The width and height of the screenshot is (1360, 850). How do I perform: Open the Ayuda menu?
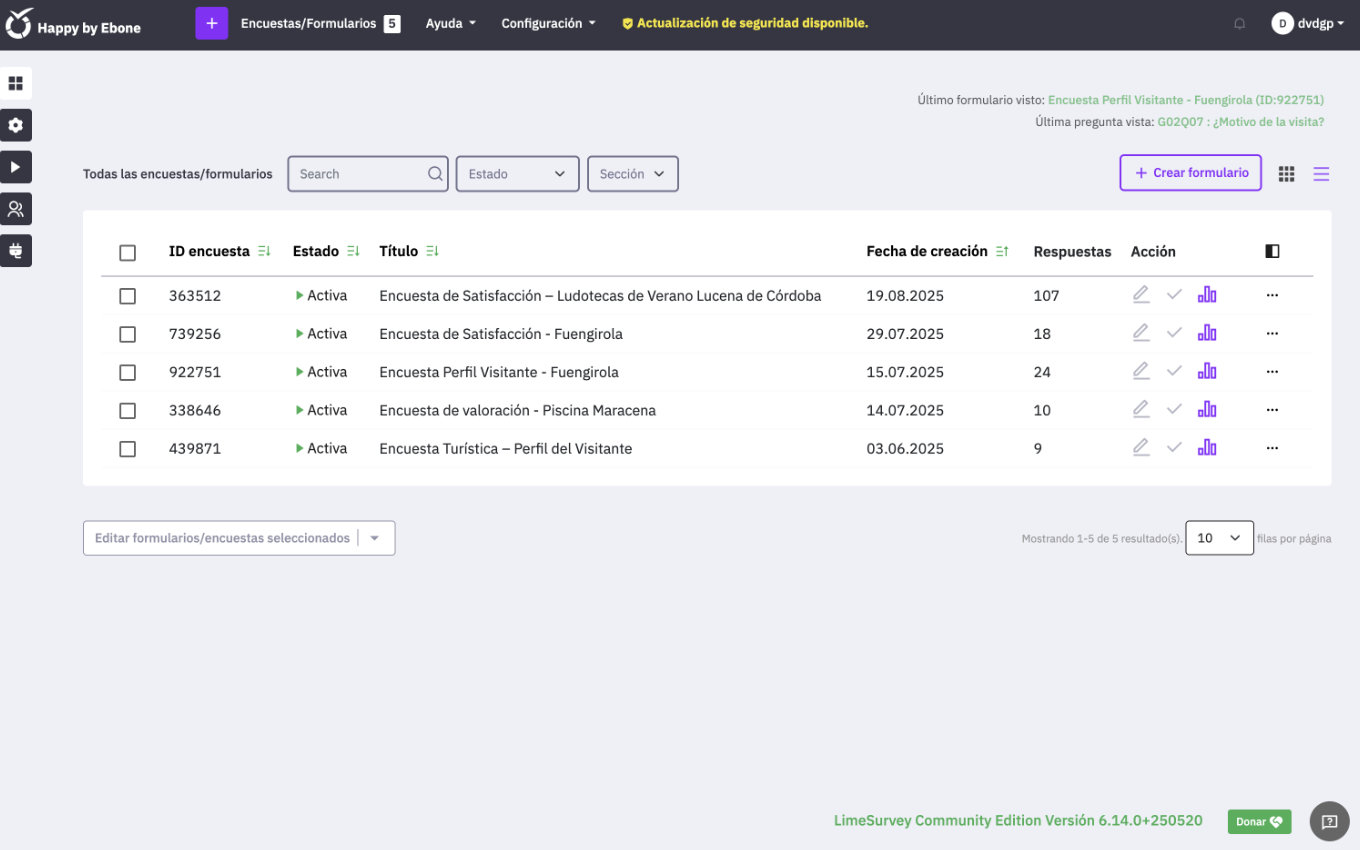[450, 23]
